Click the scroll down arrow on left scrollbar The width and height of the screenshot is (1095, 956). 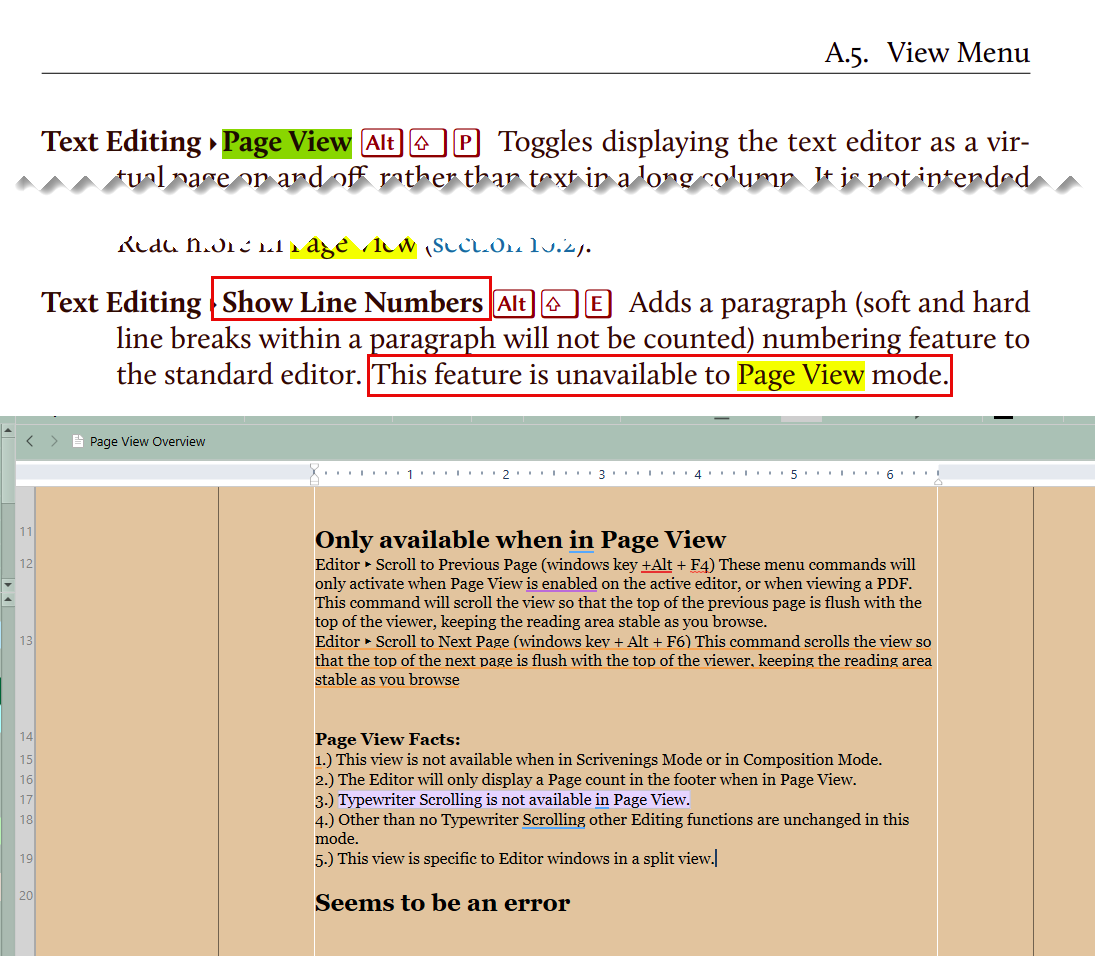(8, 583)
